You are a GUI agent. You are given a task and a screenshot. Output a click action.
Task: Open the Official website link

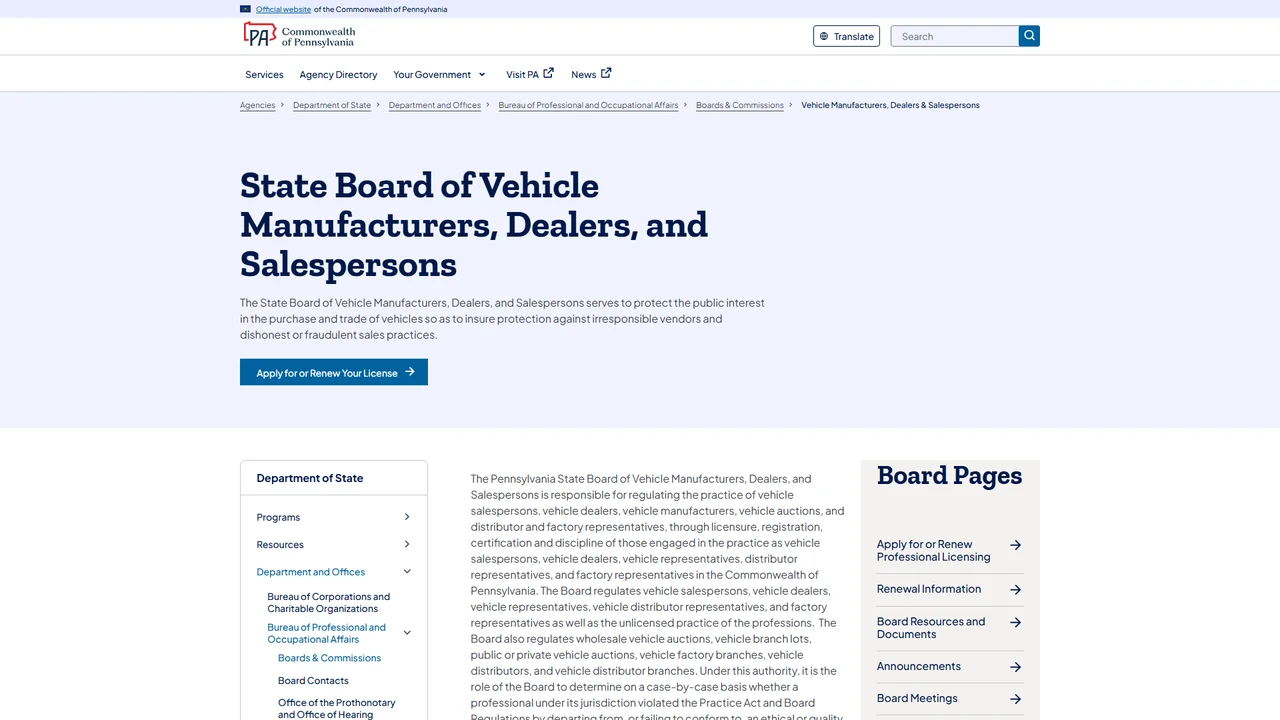pos(283,9)
